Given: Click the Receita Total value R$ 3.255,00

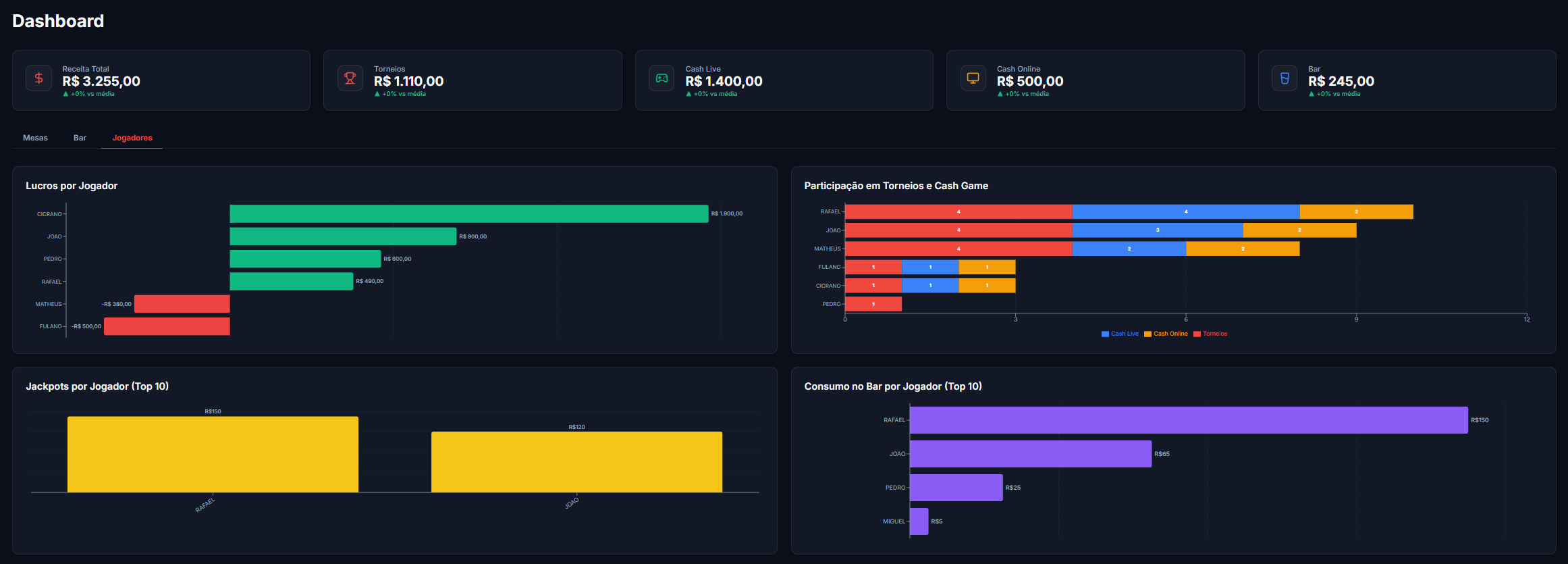Looking at the screenshot, I should point(101,81).
